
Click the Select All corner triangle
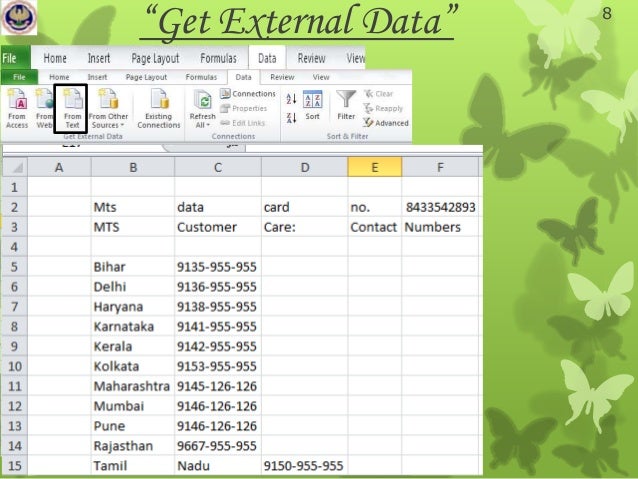coord(15,167)
